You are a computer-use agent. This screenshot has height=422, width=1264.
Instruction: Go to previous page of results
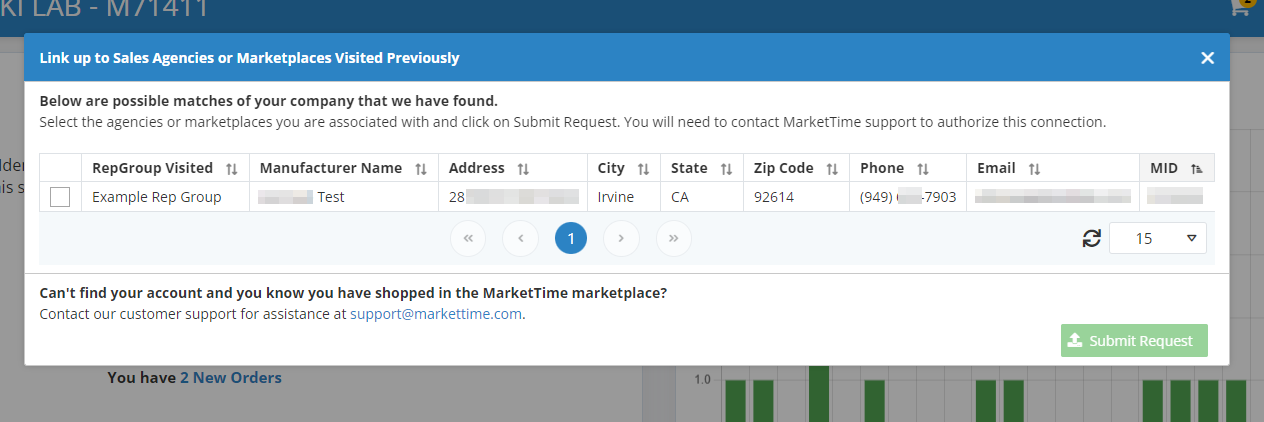[x=521, y=238]
